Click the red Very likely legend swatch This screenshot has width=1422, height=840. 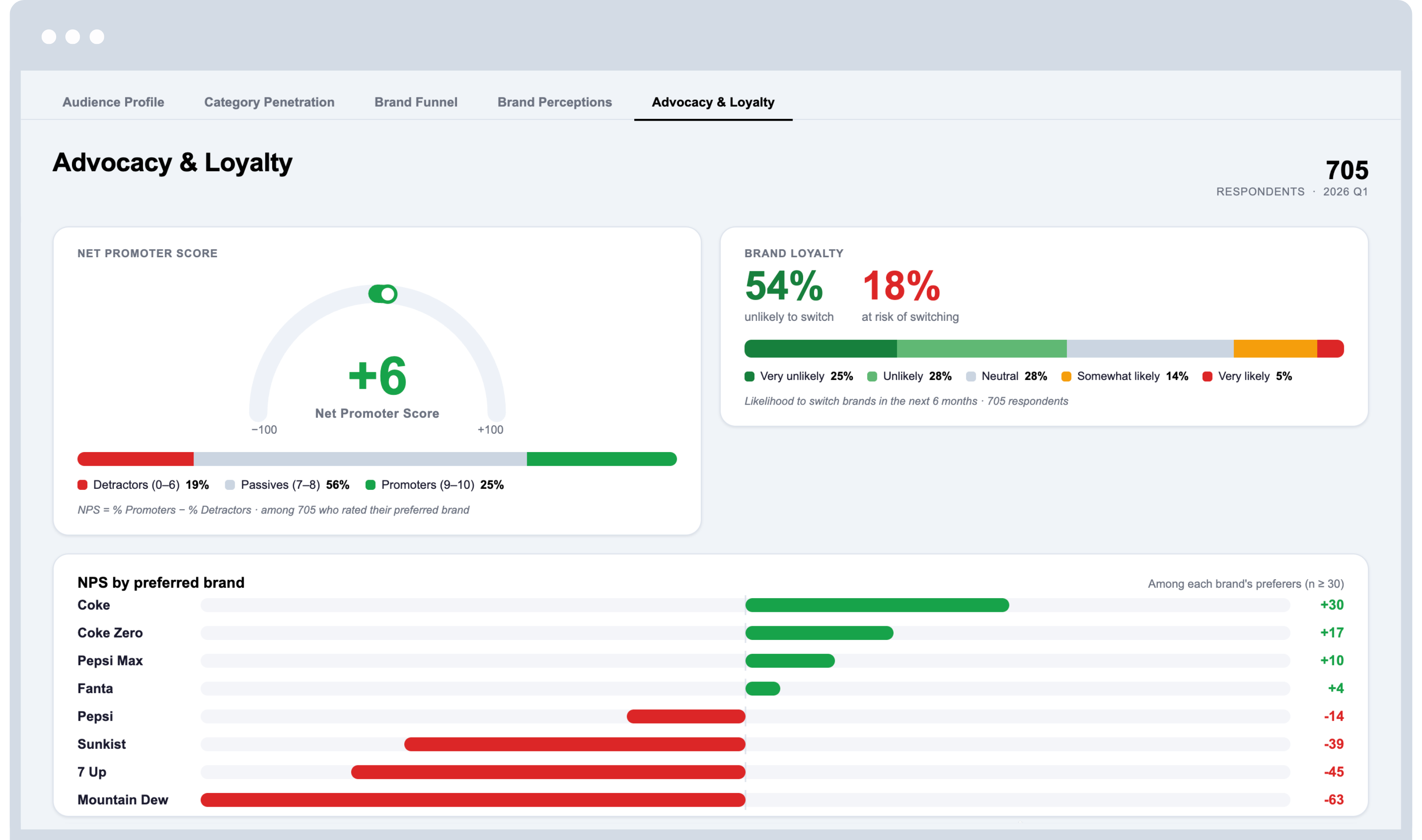[x=1207, y=377]
